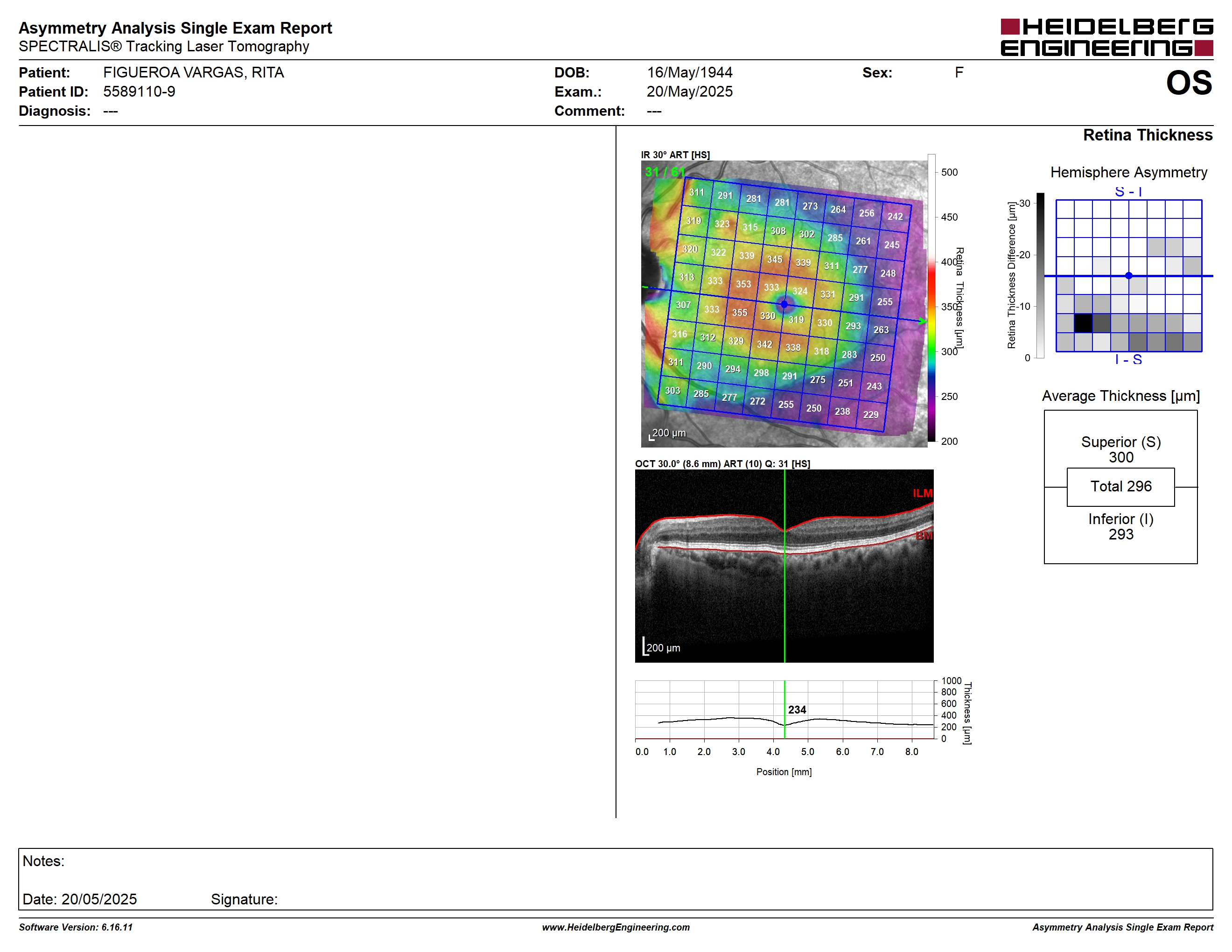Viewport: 1232px width, 952px height.
Task: Select patient name 'FIGUEROA VARGAS, RITA'
Action: click(x=194, y=73)
